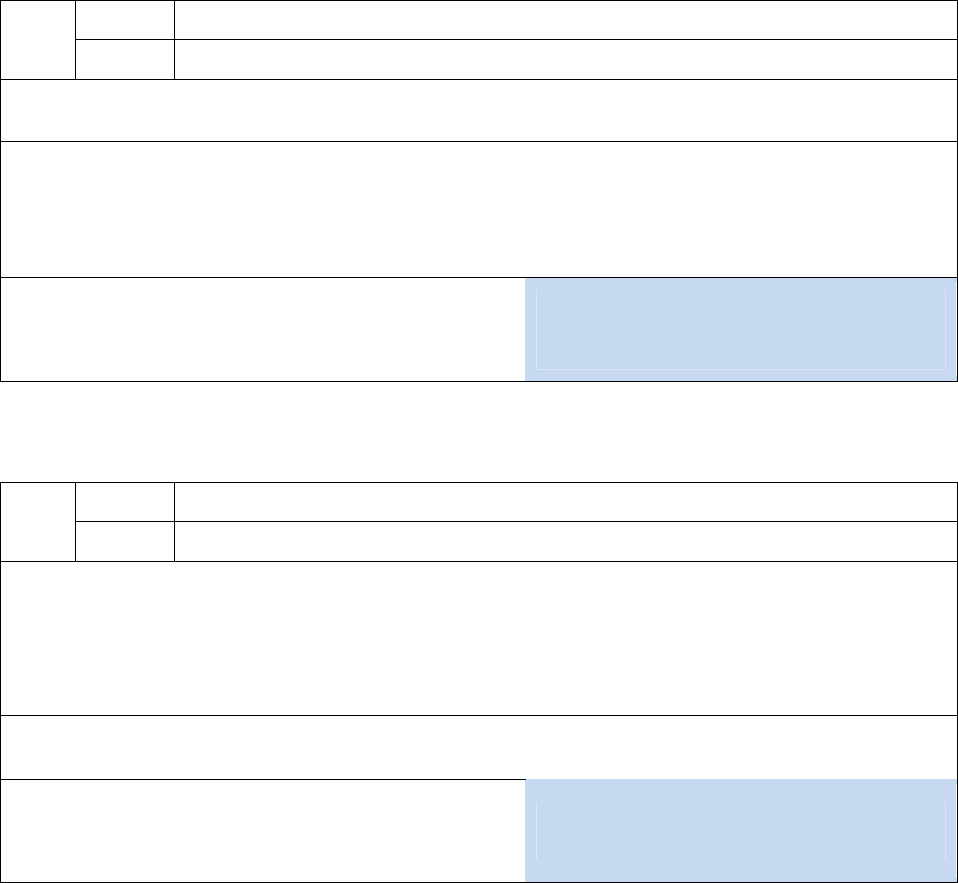958x883 pixels.
Task: Click the upper table's tall left corner cell
Action: (38, 40)
